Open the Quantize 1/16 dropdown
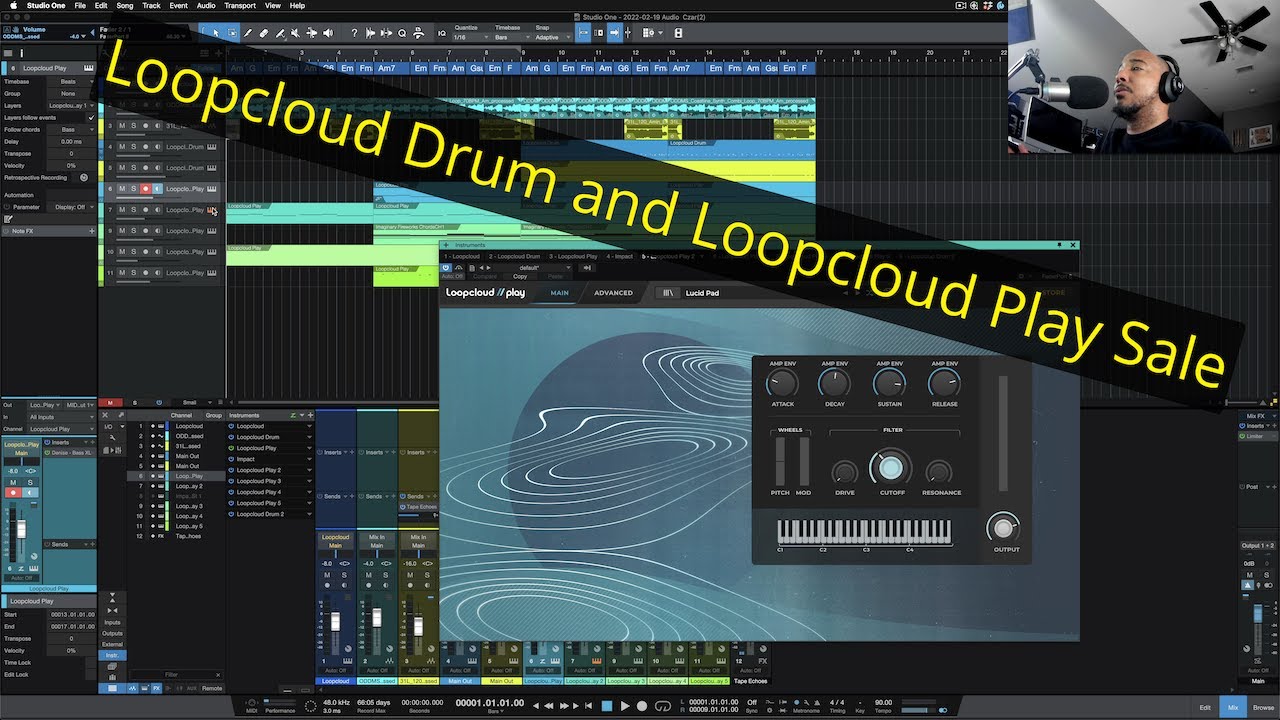This screenshot has height=720, width=1280. (x=470, y=37)
